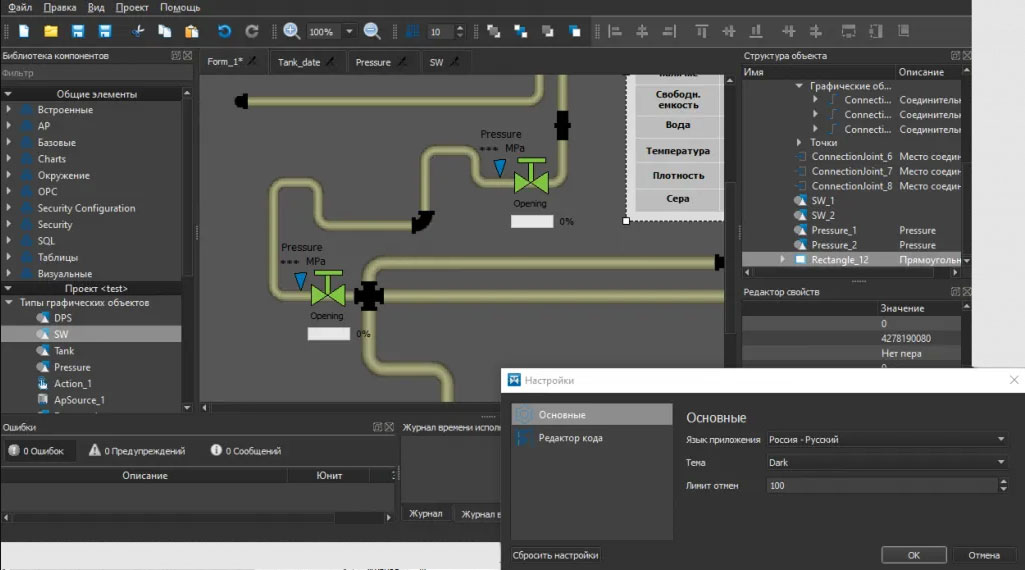Zoom out with the magnifier minus icon
Screen dimensions: 1025x570
click(371, 32)
